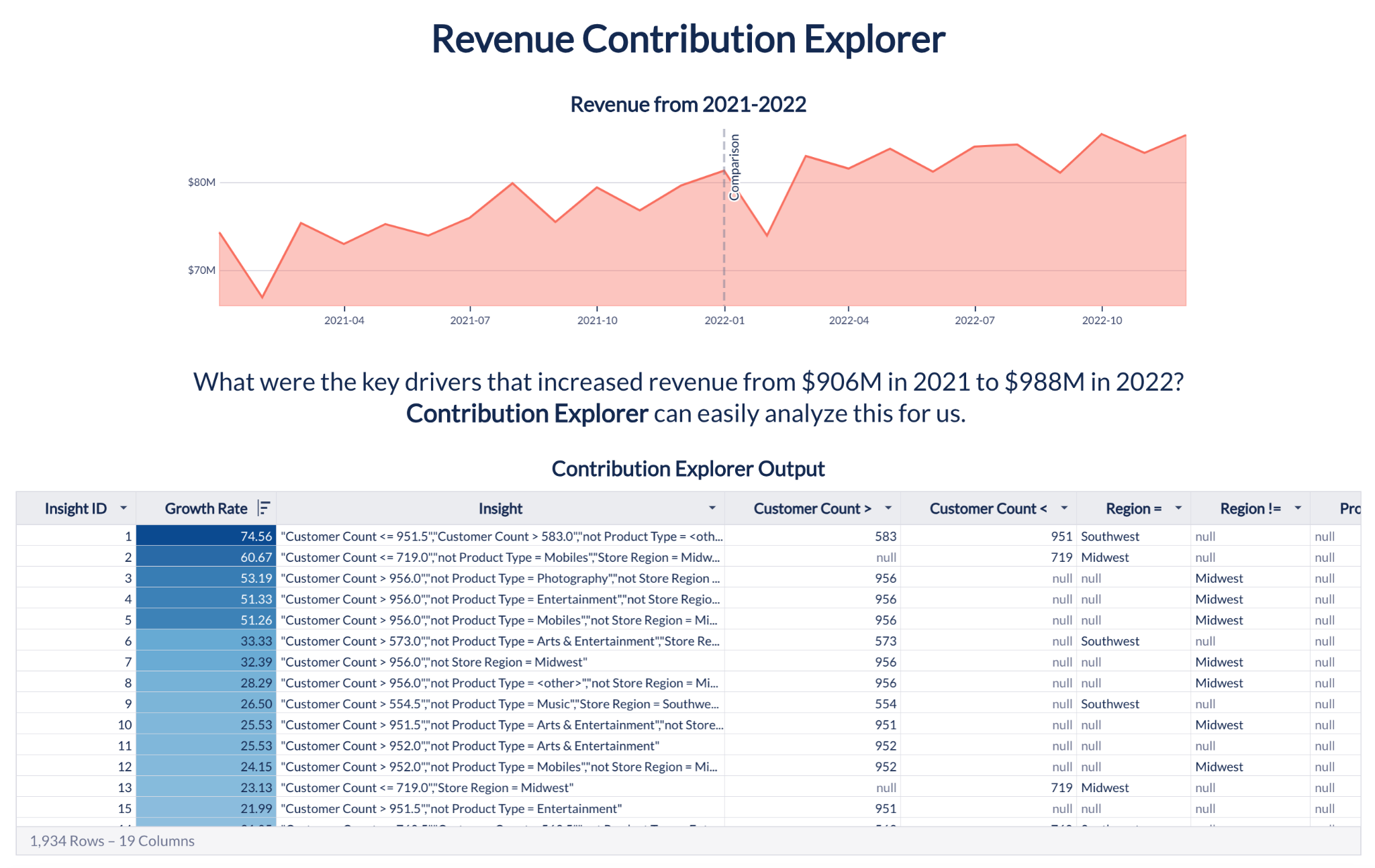Click the $80M y-axis label
This screenshot has width=1375, height=868.
(201, 183)
